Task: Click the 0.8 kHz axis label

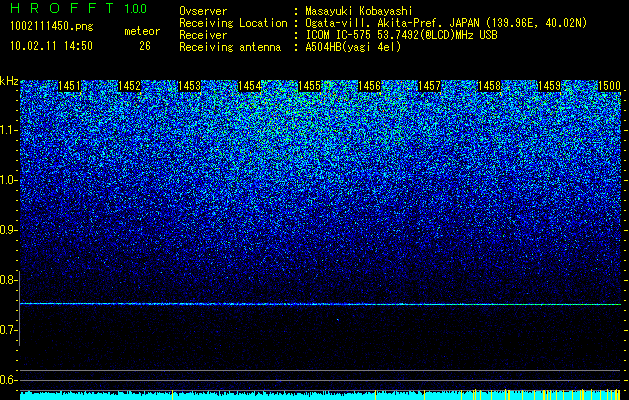Action: [x=8, y=280]
